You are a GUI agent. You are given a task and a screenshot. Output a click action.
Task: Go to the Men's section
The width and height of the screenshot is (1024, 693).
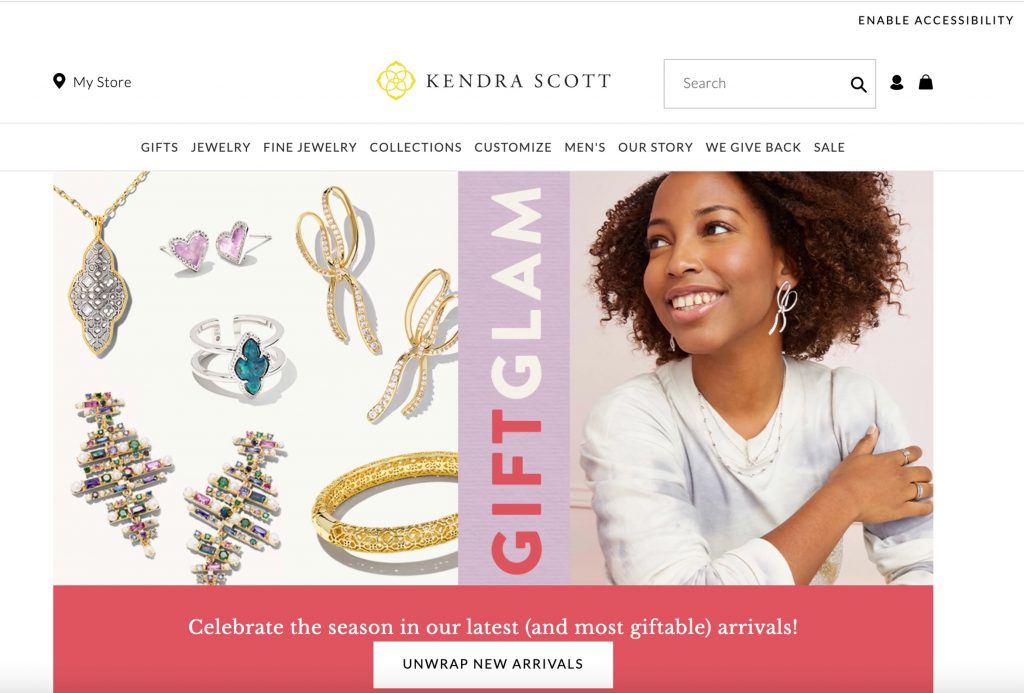click(584, 148)
